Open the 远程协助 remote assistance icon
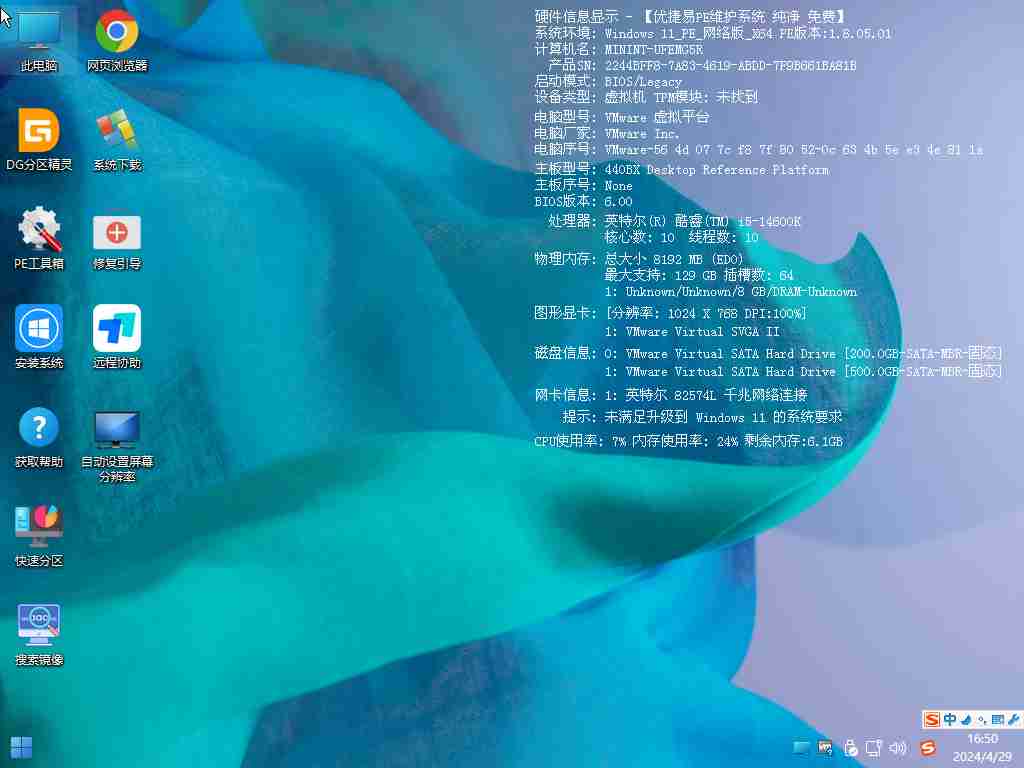Viewport: 1024px width, 768px height. point(117,333)
